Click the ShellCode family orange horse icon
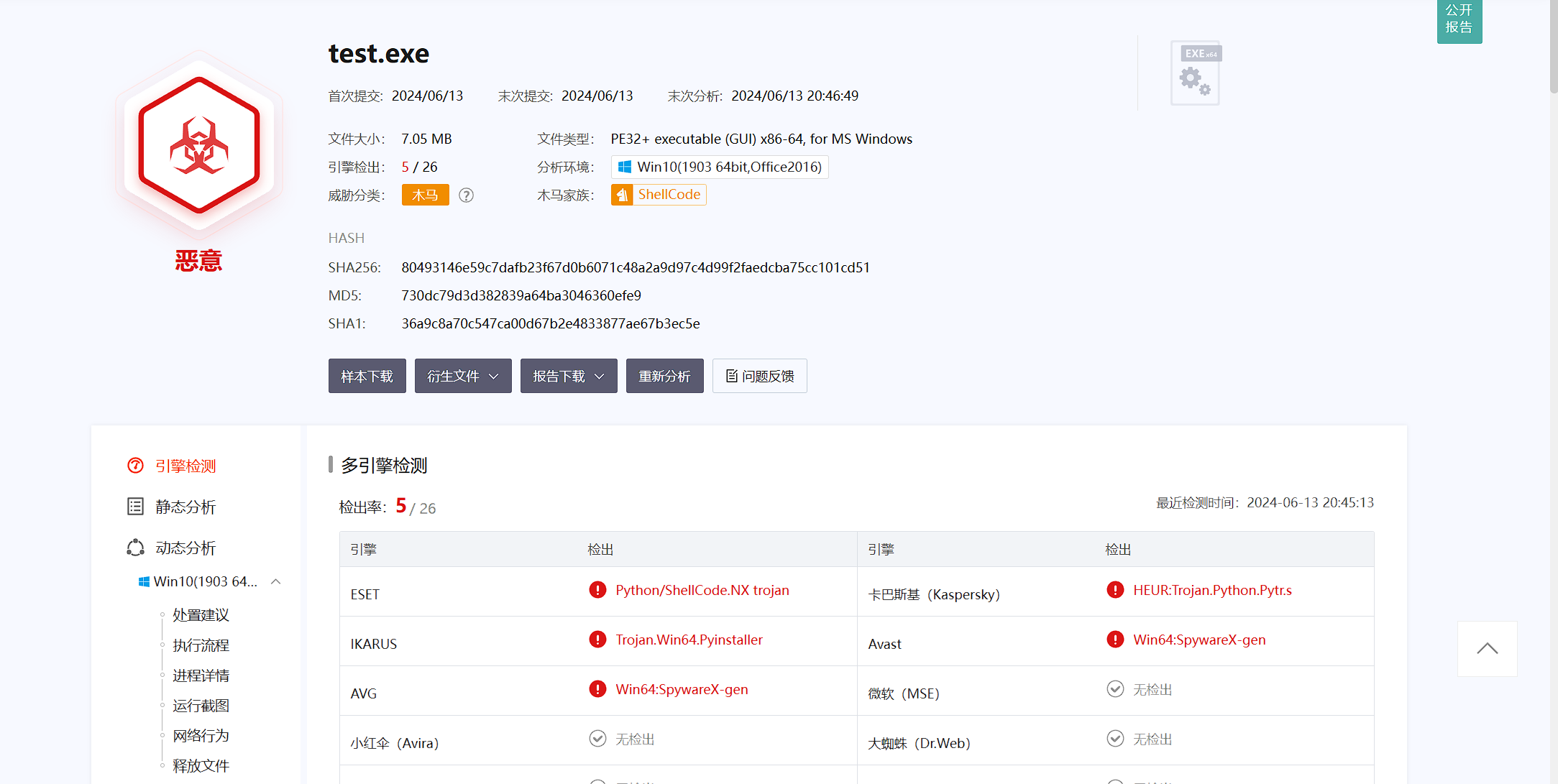The width and height of the screenshot is (1558, 784). (x=622, y=195)
